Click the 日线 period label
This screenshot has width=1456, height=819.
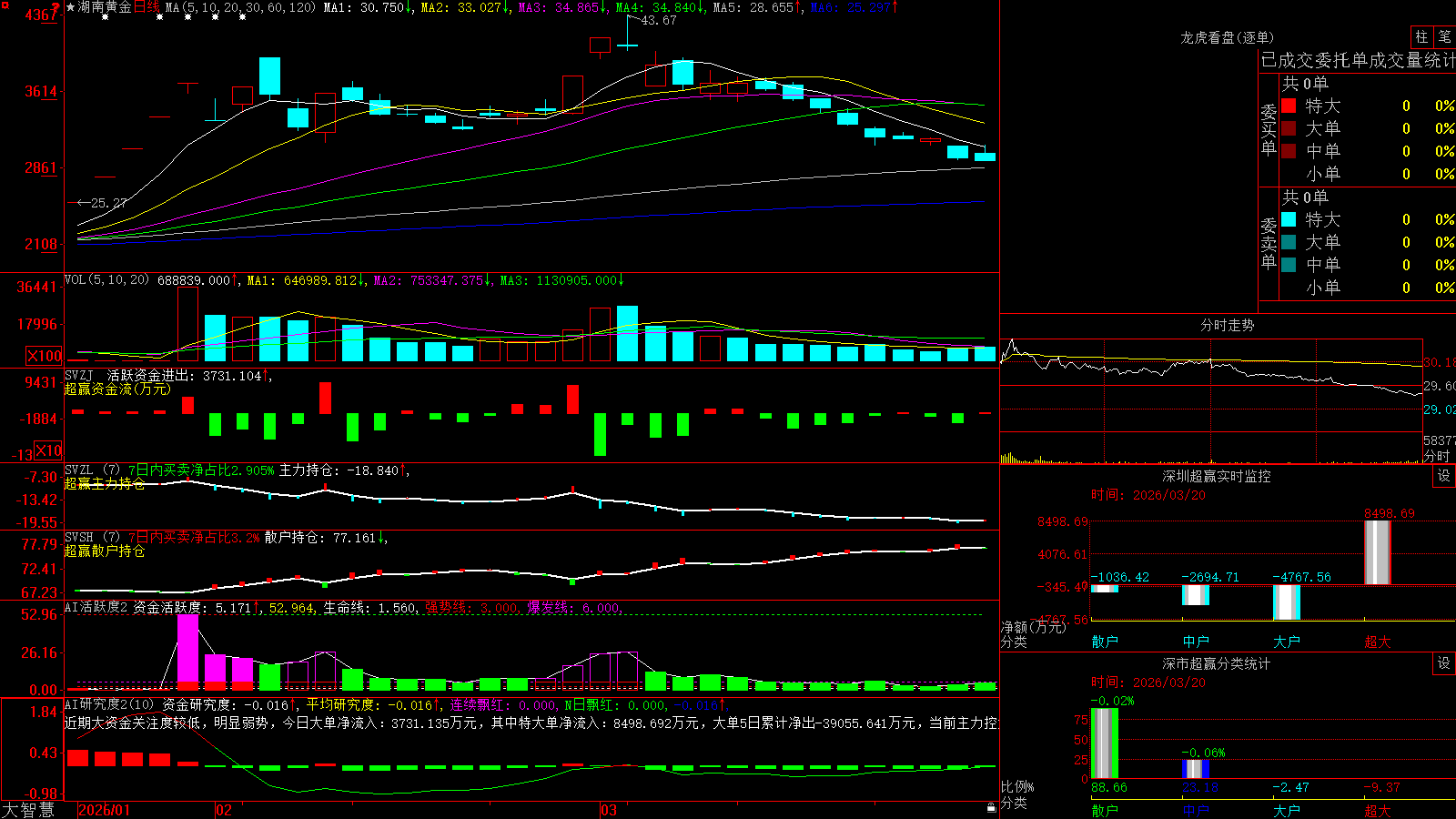(147, 7)
